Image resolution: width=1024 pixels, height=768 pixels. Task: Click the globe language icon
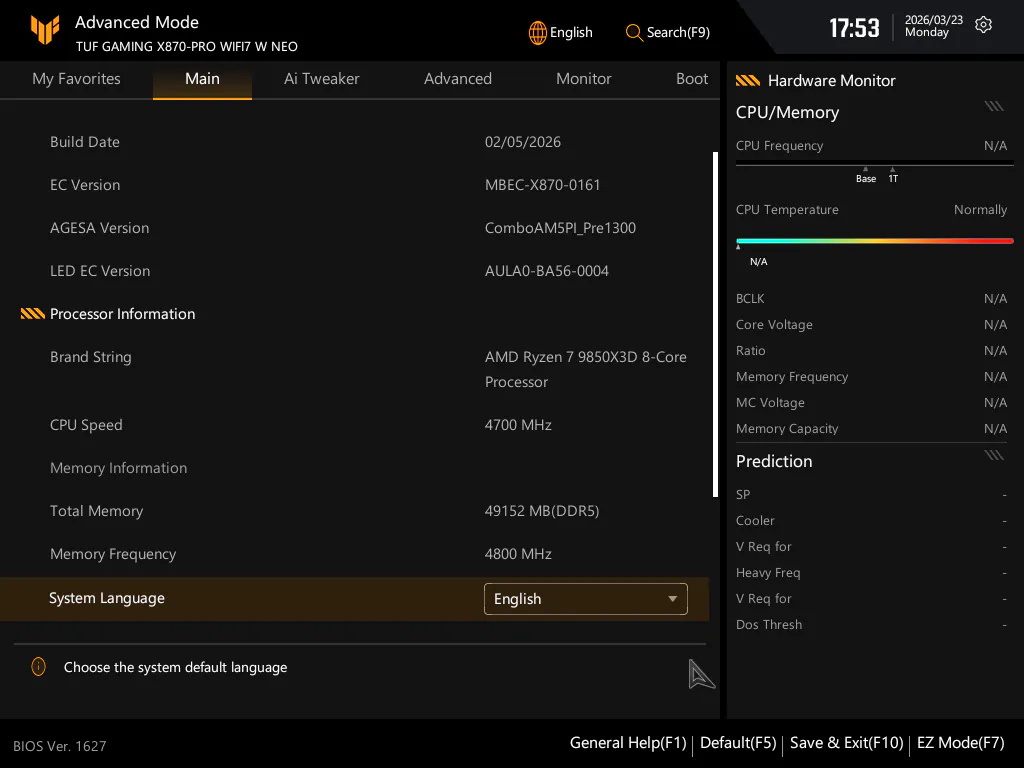(537, 33)
